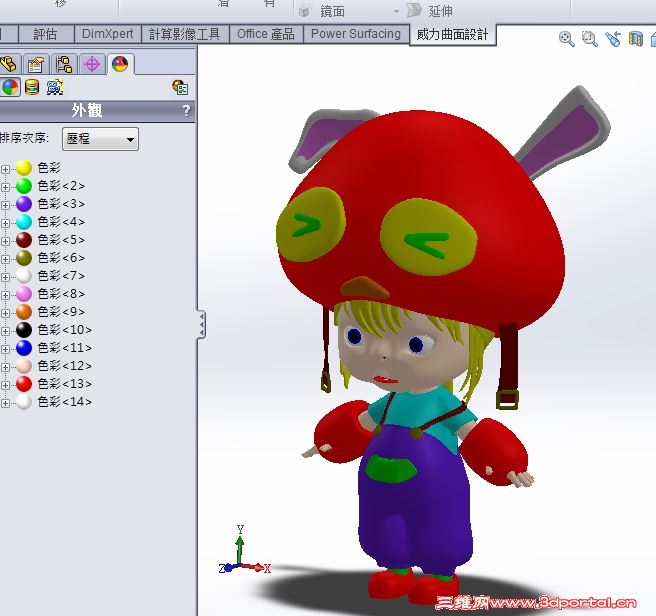Select the yellow sphere of 色彩
The image size is (656, 616).
[x=24, y=168]
